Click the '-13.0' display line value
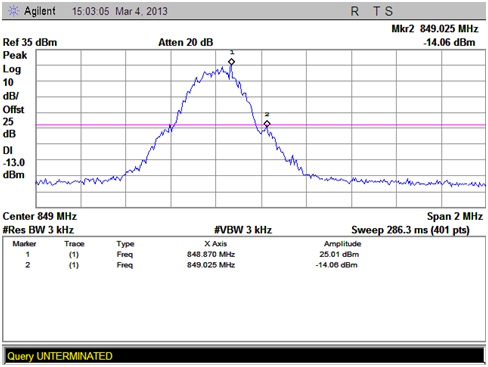This screenshot has height=367, width=488. [14, 163]
